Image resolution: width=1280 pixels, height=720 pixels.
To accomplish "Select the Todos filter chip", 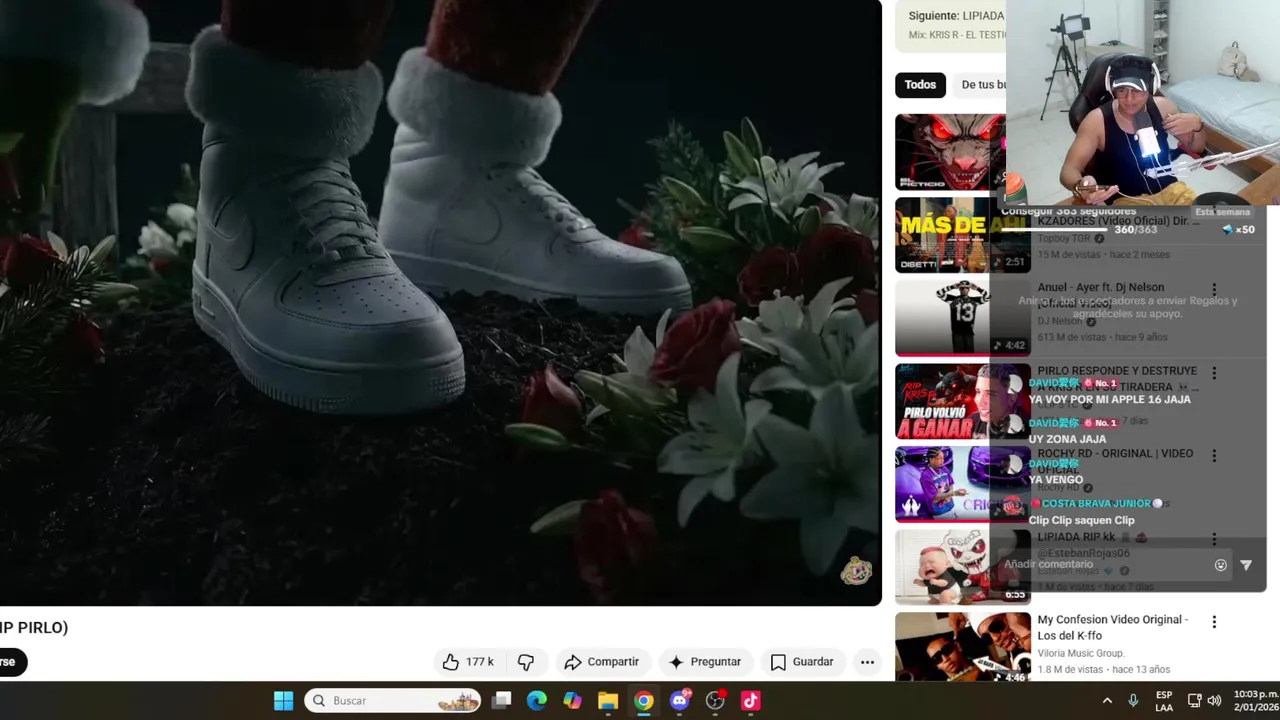I will point(920,85).
